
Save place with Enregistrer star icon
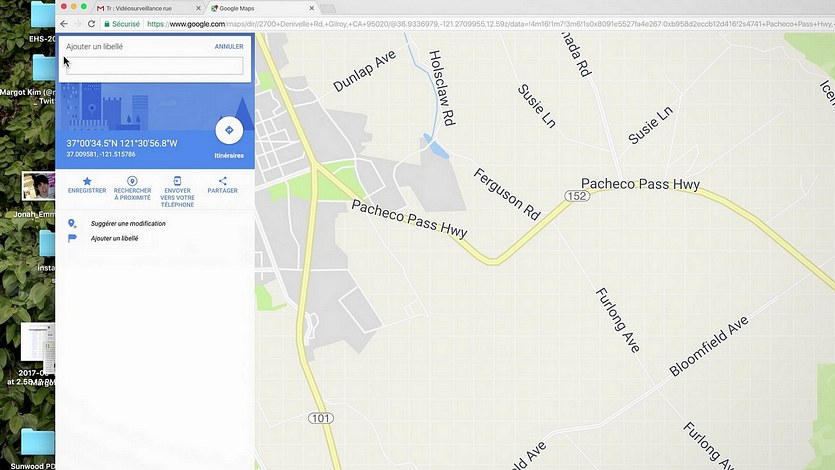pyautogui.click(x=87, y=181)
